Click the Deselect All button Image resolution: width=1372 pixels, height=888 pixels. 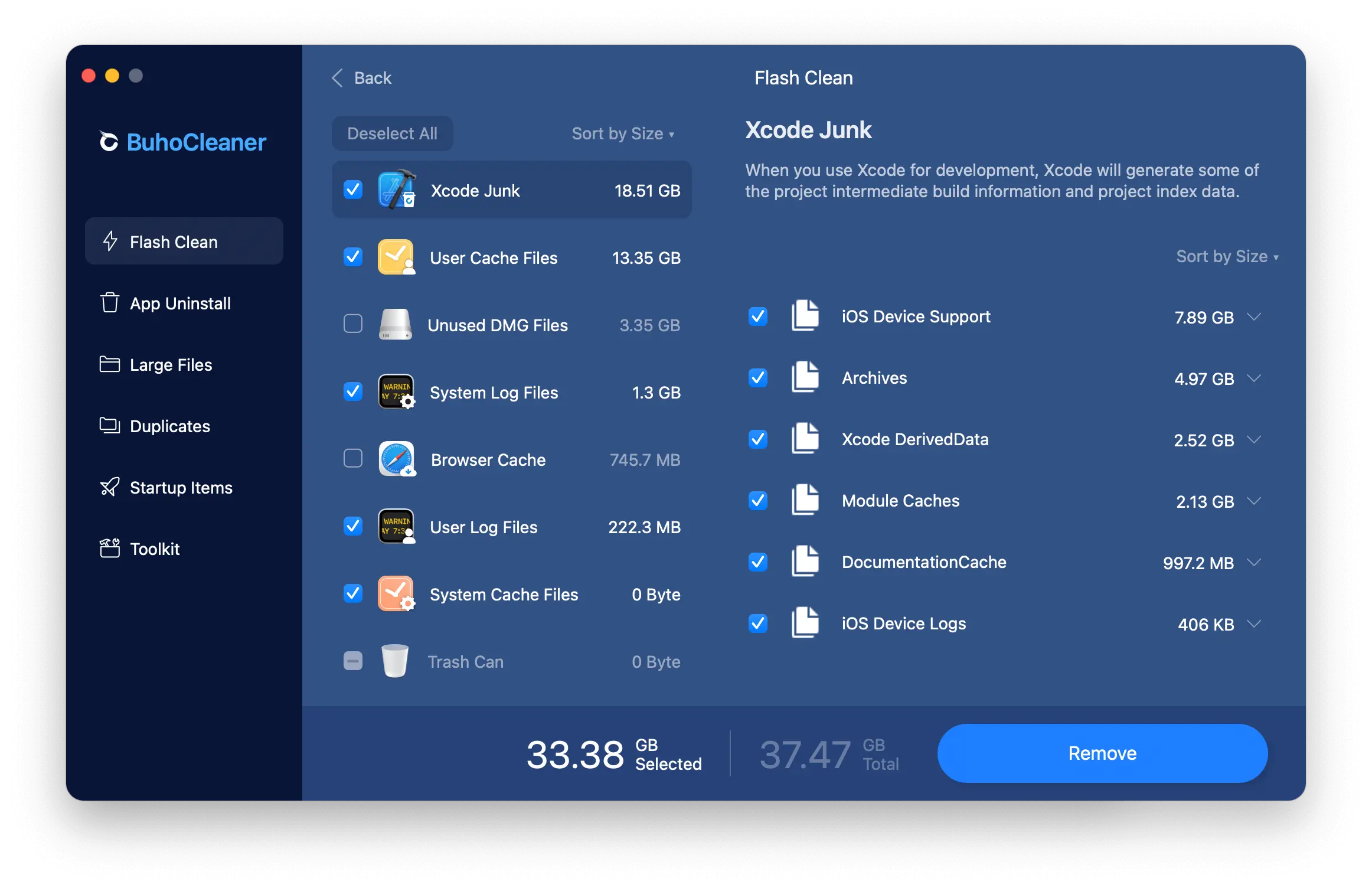[x=392, y=134]
